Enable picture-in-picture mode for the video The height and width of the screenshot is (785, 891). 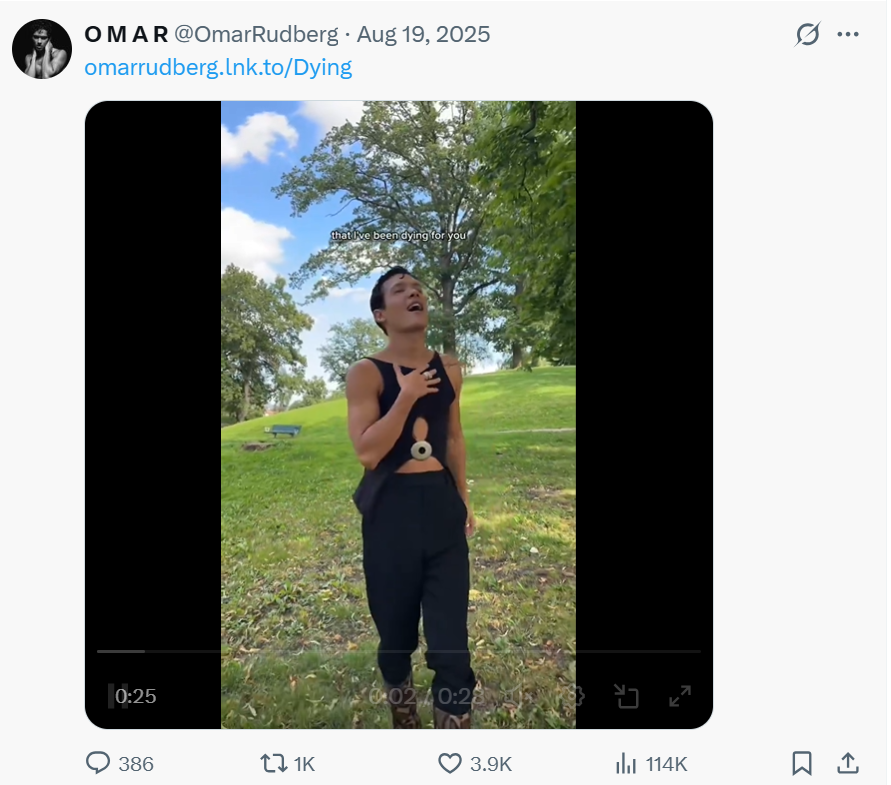tap(627, 696)
